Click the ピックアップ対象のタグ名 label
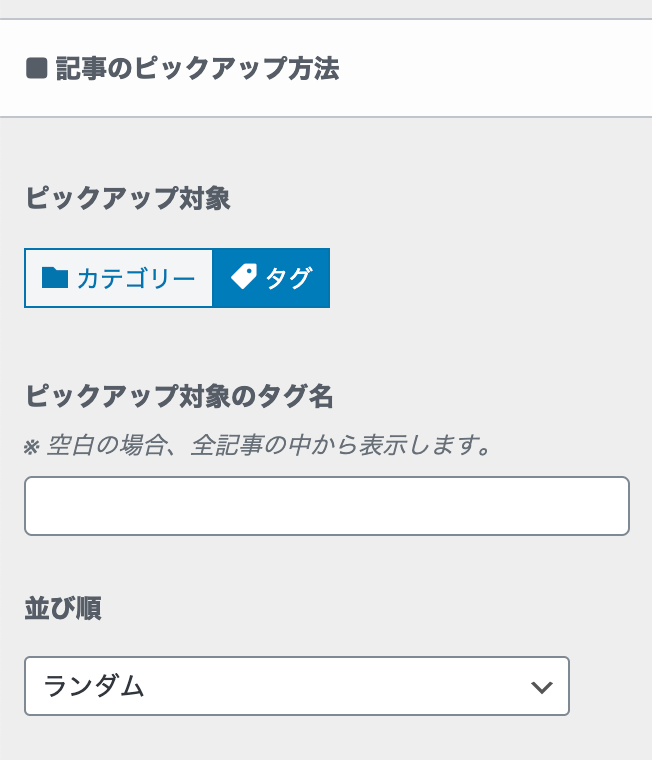Viewport: 652px width, 760px height. 179,396
